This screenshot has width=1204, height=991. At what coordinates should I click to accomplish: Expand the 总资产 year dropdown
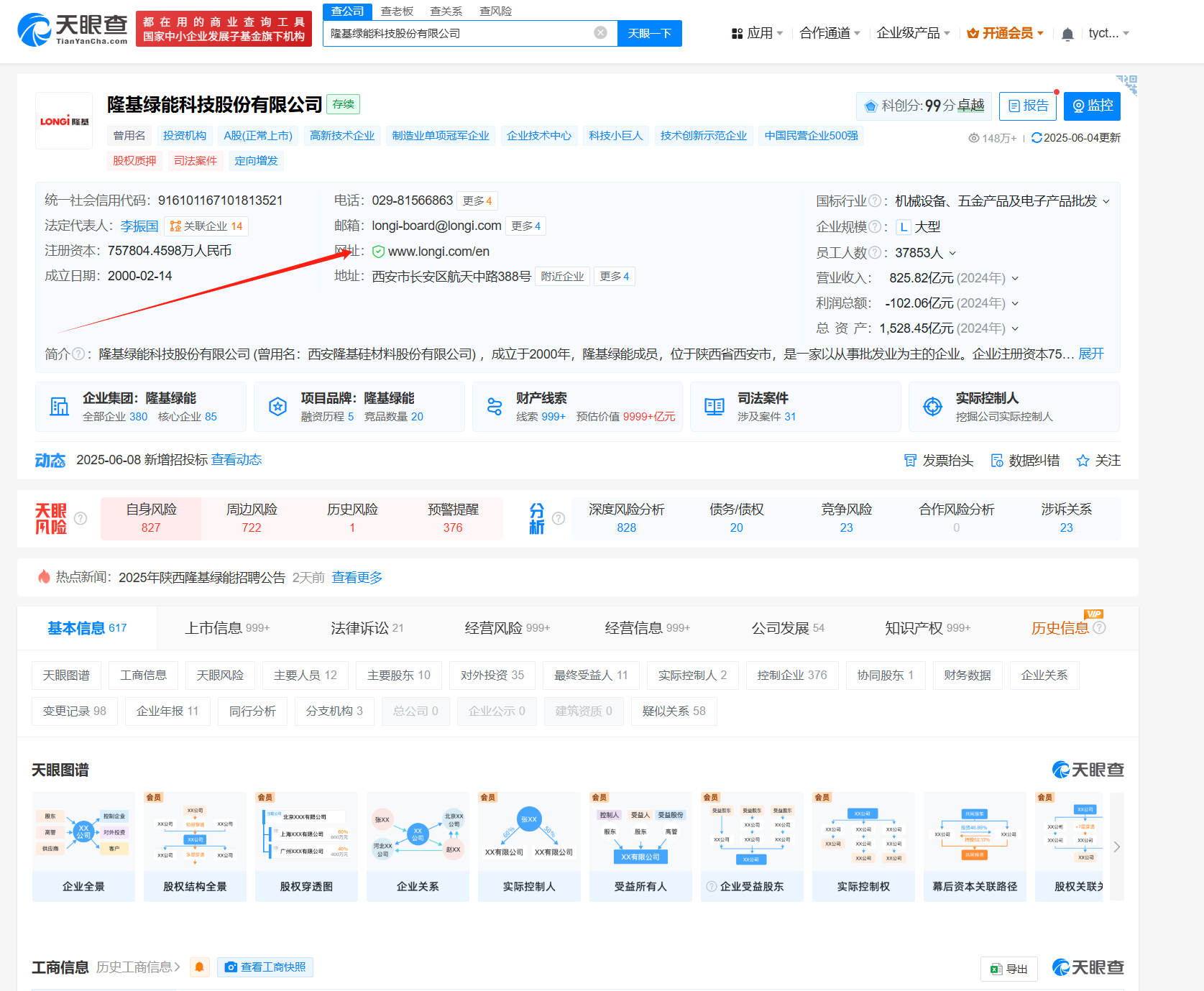(x=1015, y=328)
